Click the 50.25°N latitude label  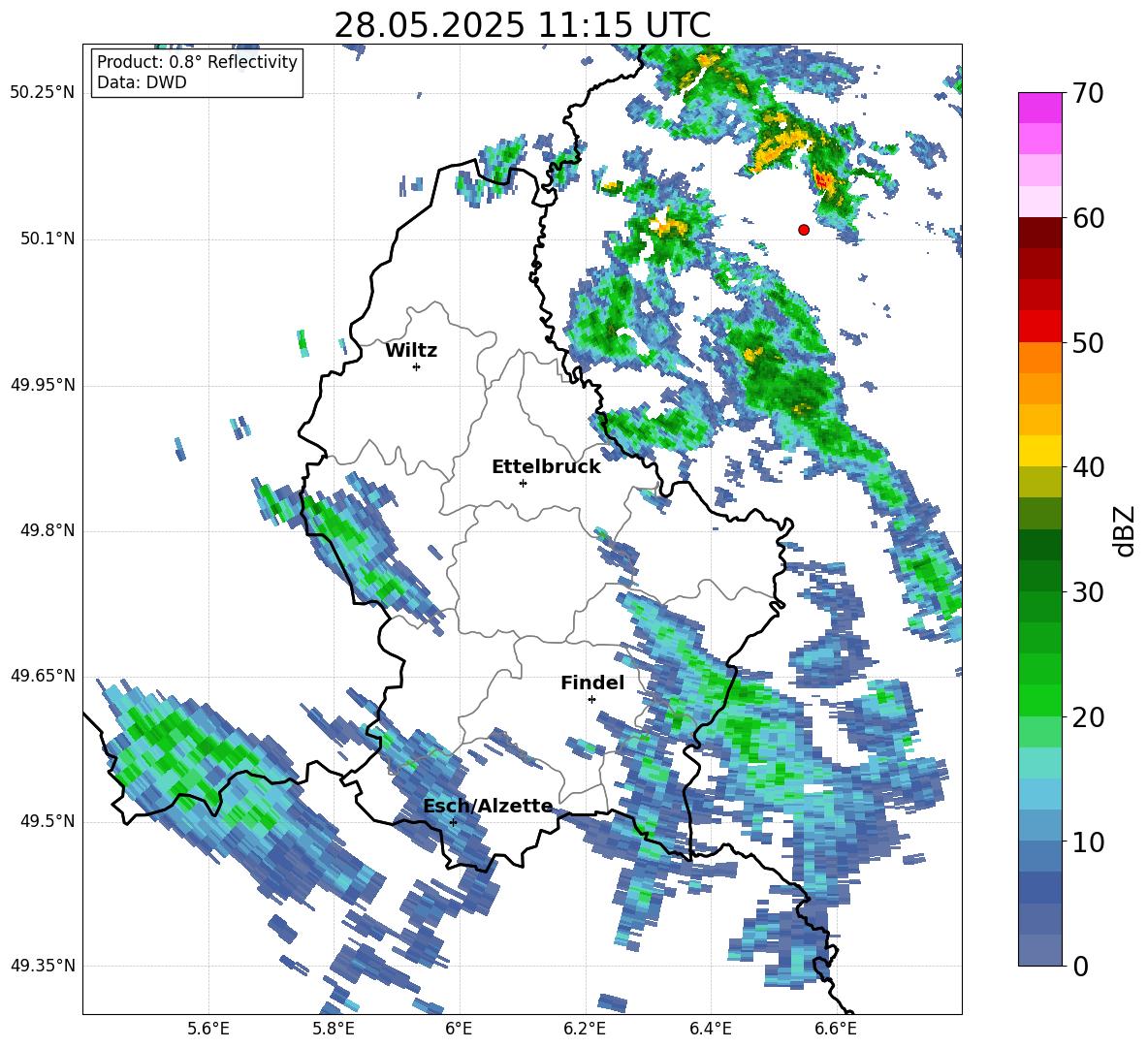point(43,93)
